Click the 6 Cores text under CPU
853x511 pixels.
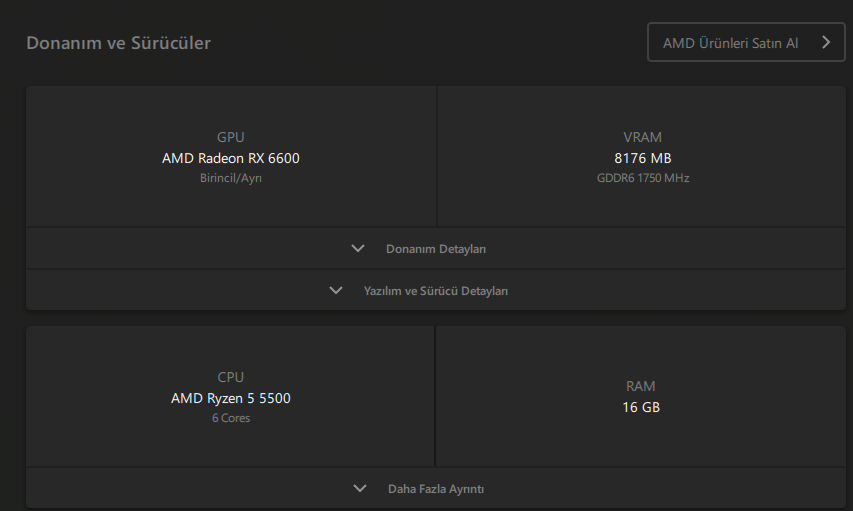click(x=231, y=418)
